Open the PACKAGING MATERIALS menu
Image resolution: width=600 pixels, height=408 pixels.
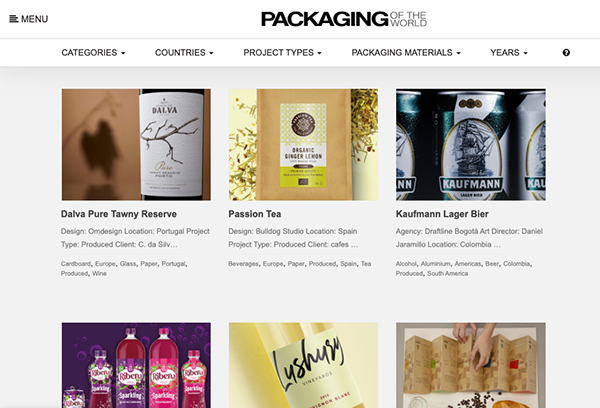click(x=406, y=52)
